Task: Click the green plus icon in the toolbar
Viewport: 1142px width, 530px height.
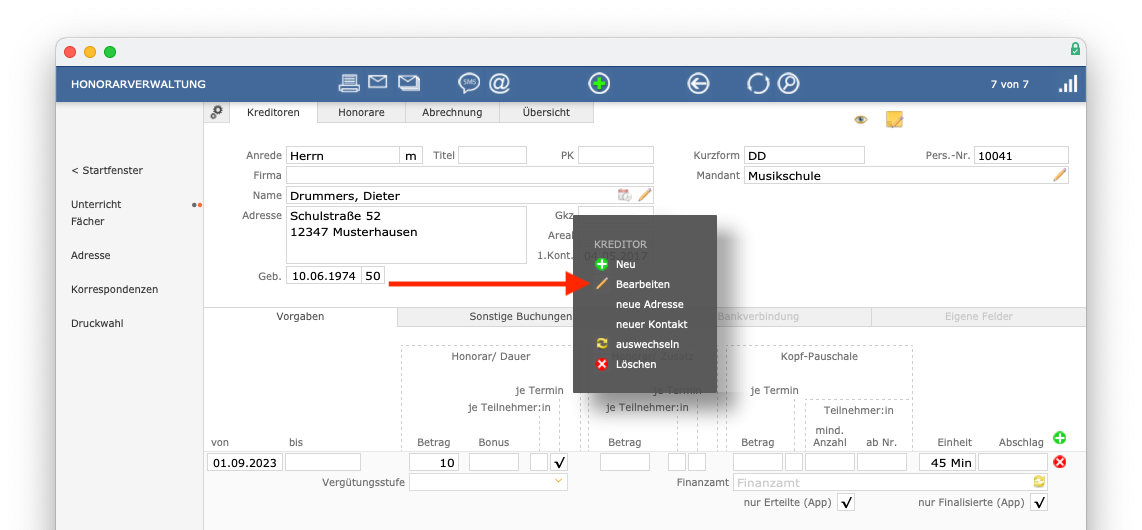Action: [x=599, y=84]
